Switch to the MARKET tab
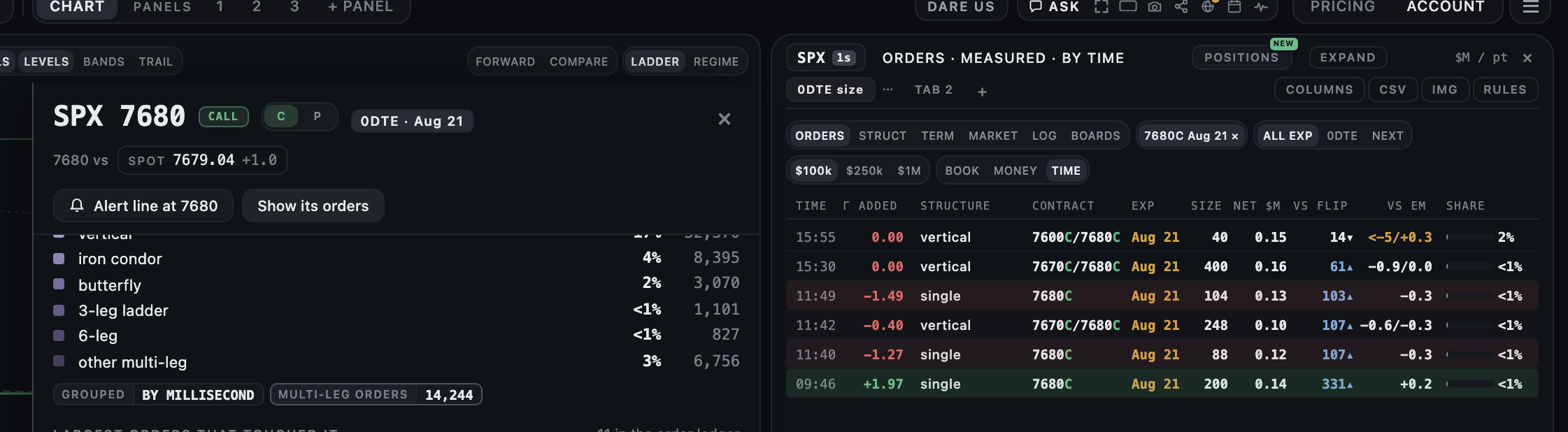This screenshot has width=1568, height=432. (x=993, y=136)
